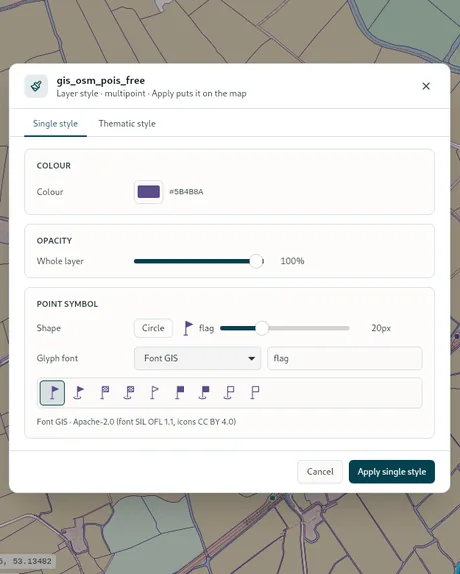This screenshot has width=460, height=574.
Task: Click the #5B4B8A hex colour value
Action: coord(186,192)
